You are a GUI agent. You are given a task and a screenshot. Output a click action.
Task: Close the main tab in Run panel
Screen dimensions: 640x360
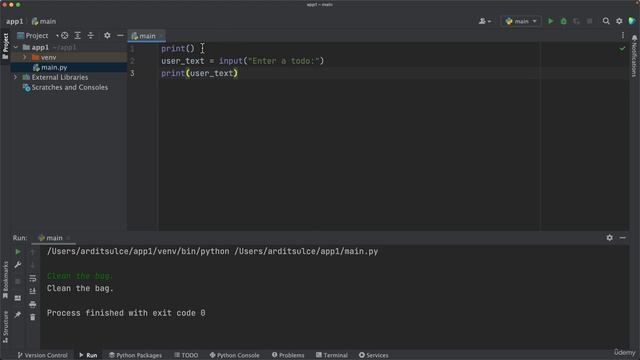pos(69,238)
